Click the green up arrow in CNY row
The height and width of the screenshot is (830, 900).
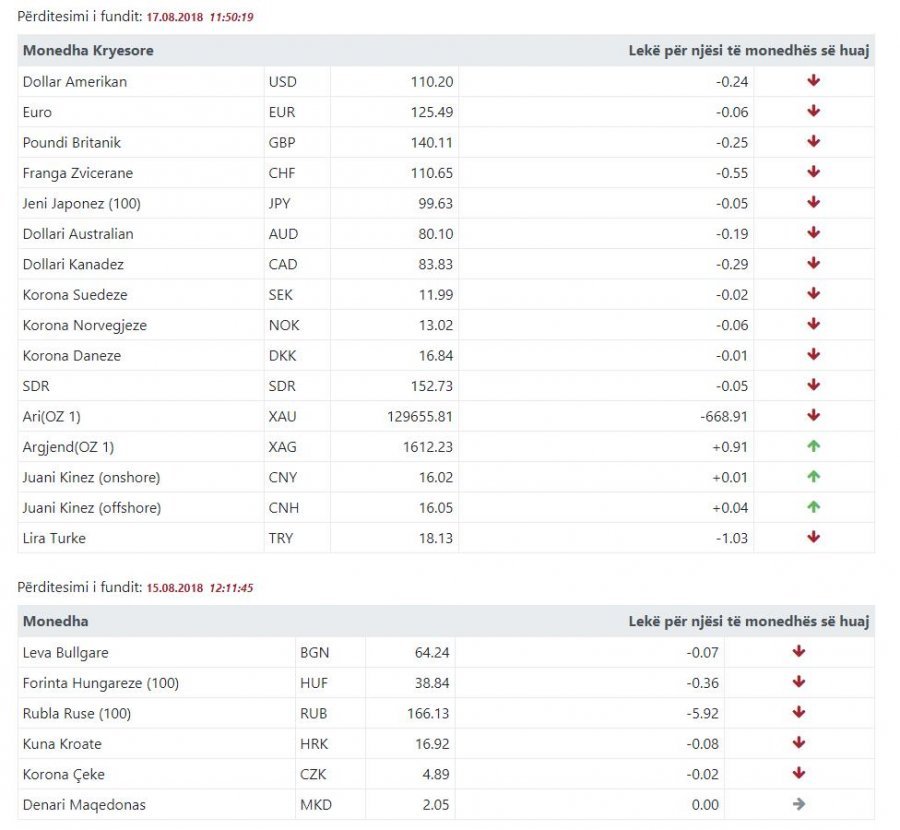click(x=813, y=477)
